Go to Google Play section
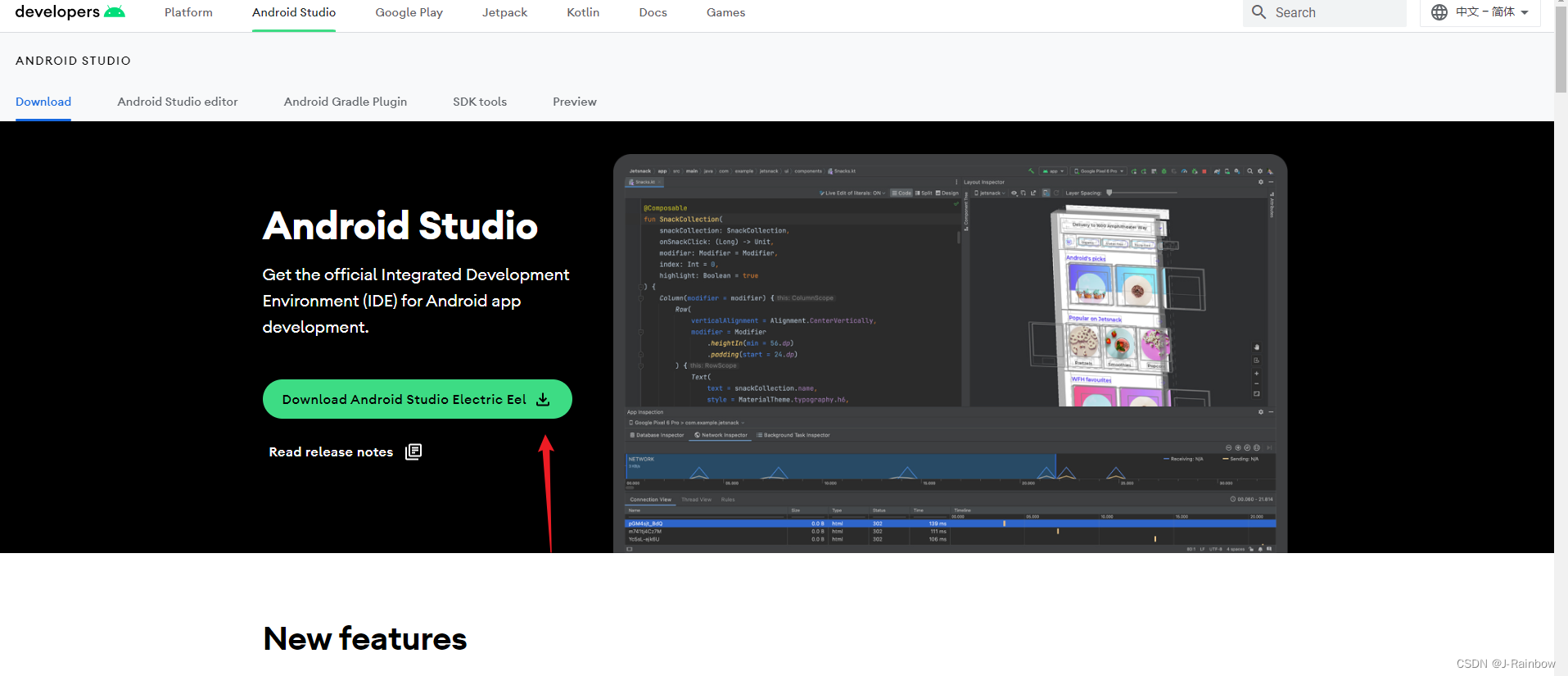Image resolution: width=1568 pixels, height=676 pixels. pyautogui.click(x=409, y=12)
